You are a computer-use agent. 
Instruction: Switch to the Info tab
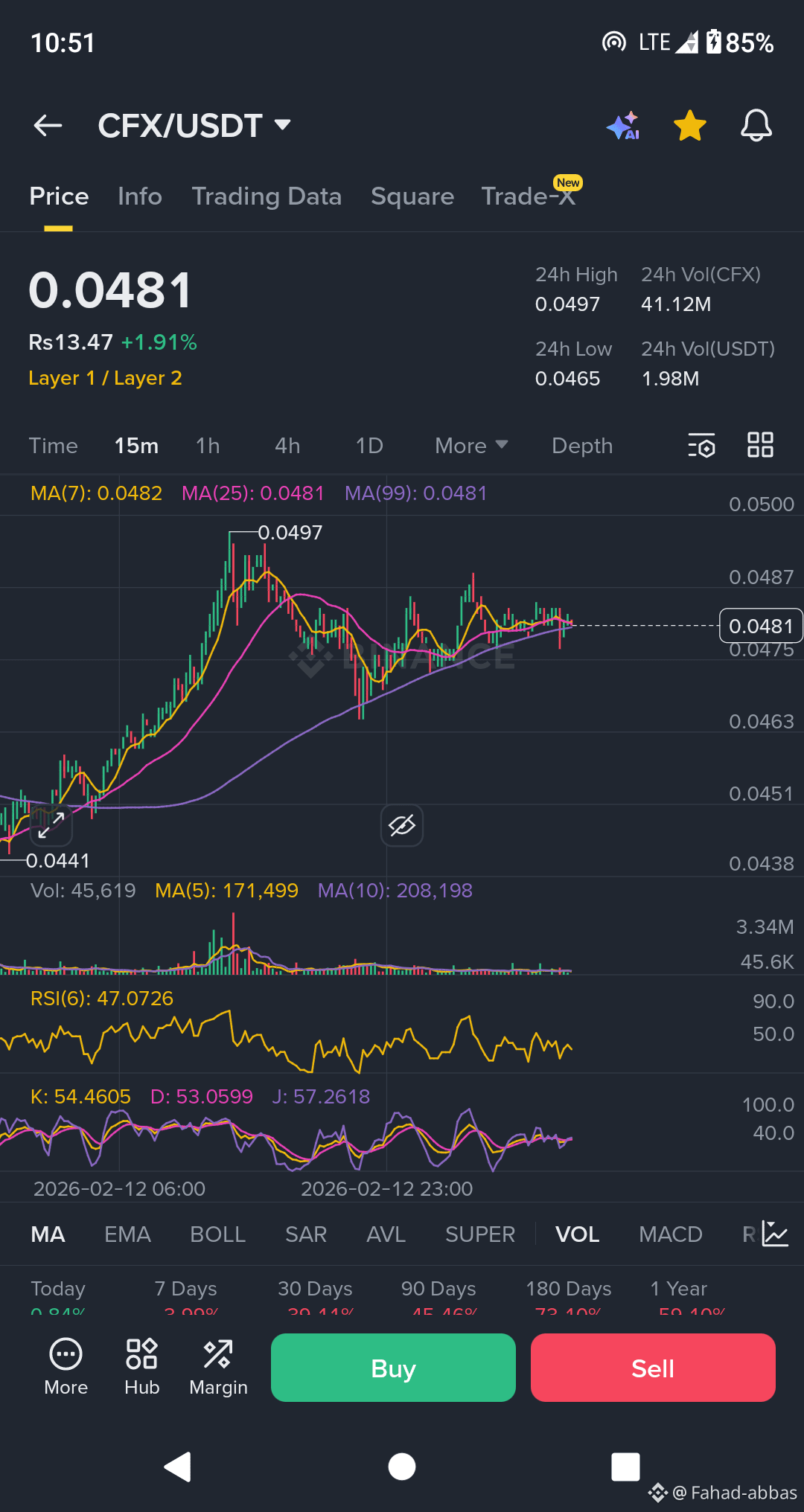point(140,196)
